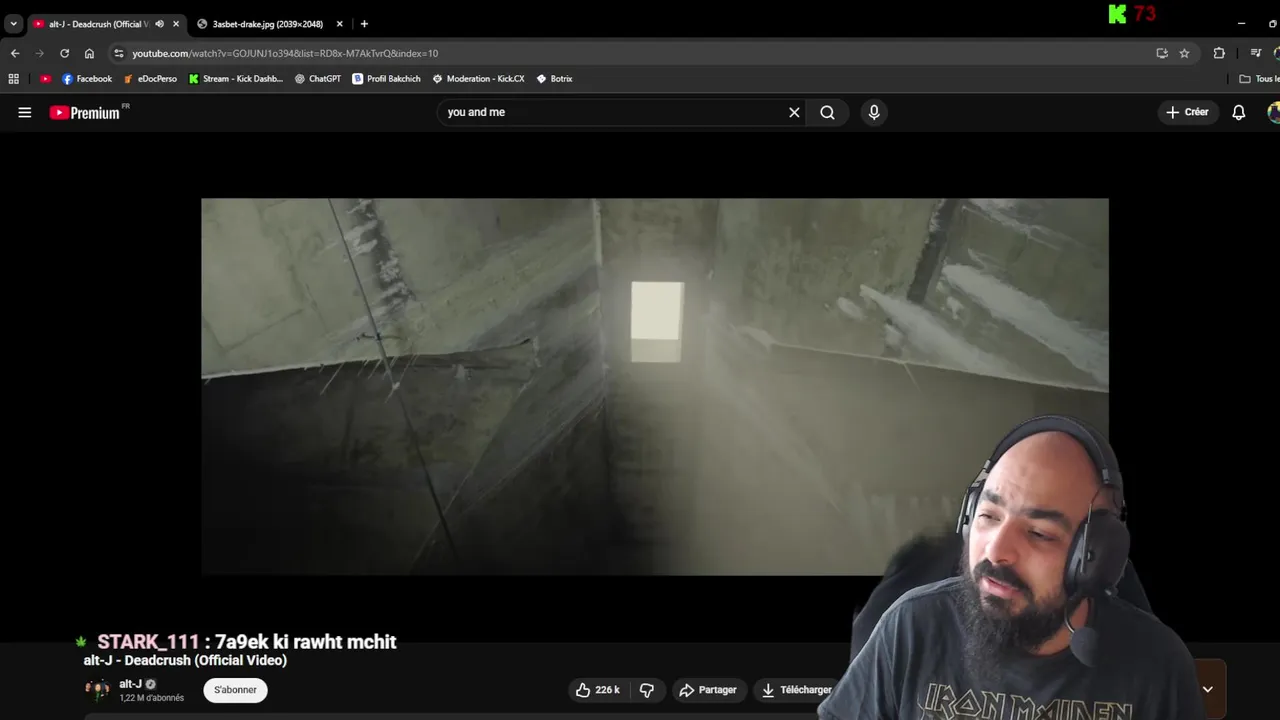
Task: Bookmark this page with the star
Action: (x=1184, y=53)
